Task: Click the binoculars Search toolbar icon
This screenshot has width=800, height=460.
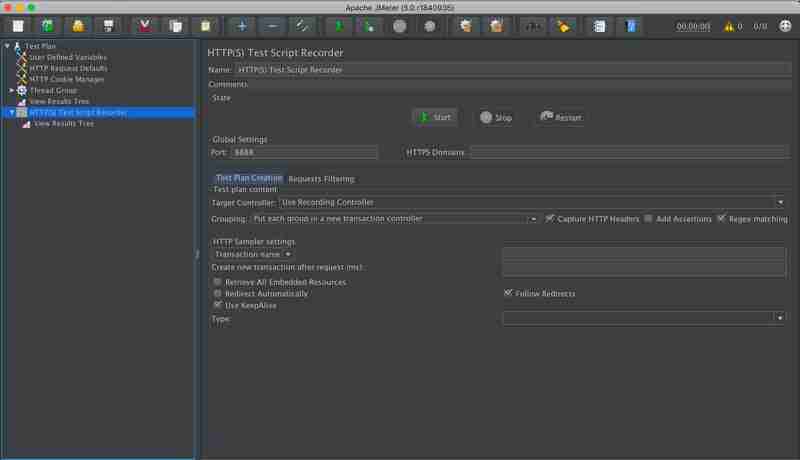Action: point(534,26)
